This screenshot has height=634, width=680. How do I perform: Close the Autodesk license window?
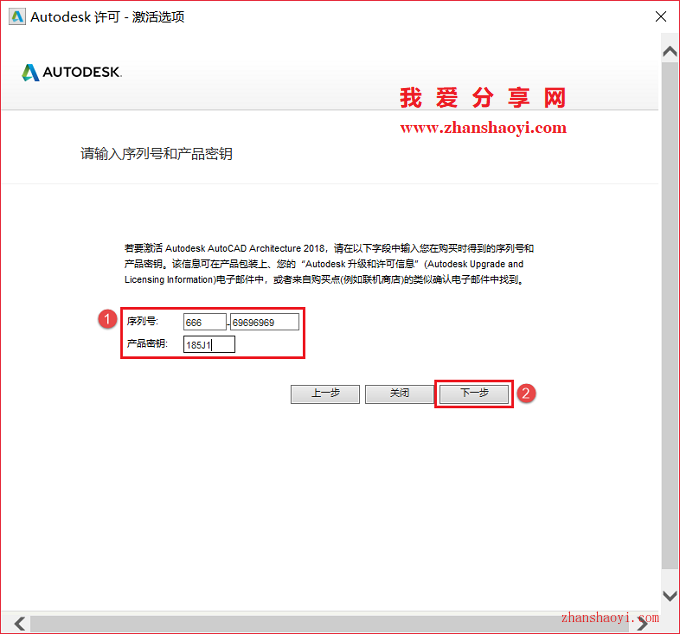pyautogui.click(x=660, y=16)
